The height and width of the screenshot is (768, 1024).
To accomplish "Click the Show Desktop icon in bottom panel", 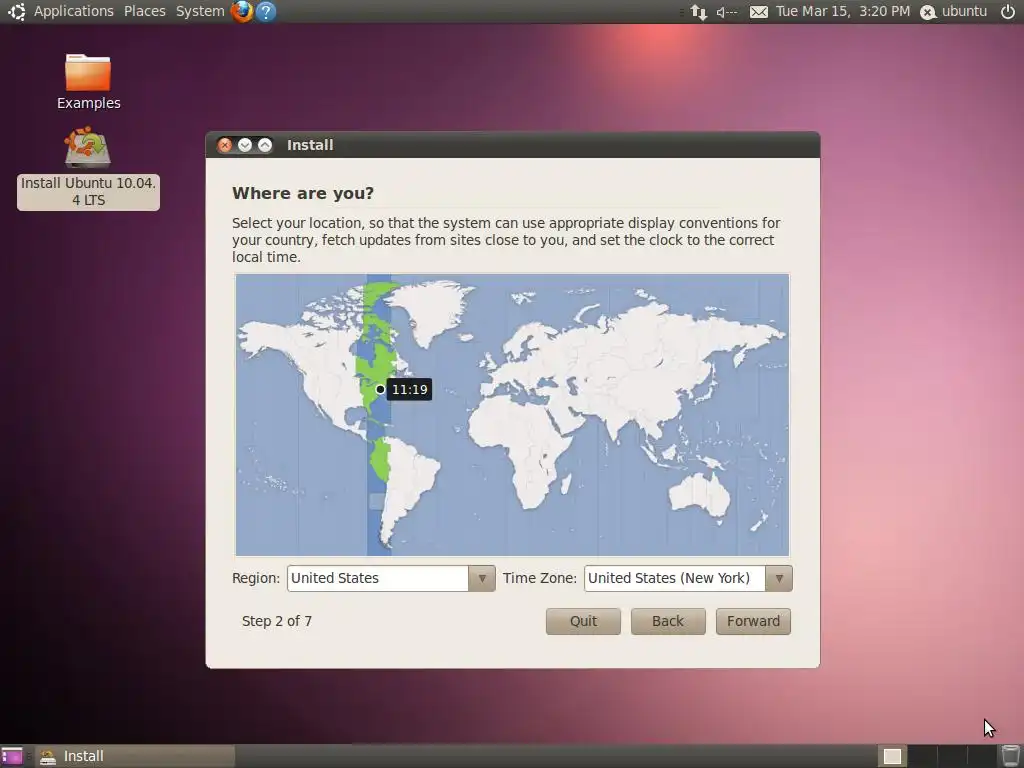I will pos(12,756).
